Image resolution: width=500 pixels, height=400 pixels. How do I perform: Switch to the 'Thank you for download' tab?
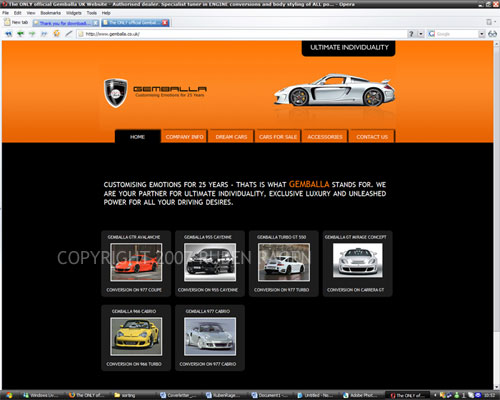point(66,23)
